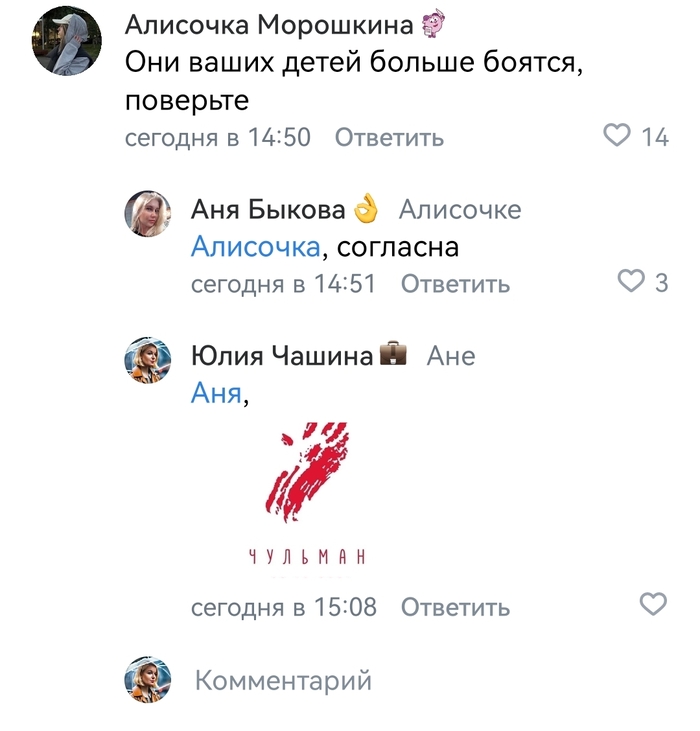Like Юлия Чашина's reply with heart icon
This screenshot has width=700, height=731.
tap(653, 604)
